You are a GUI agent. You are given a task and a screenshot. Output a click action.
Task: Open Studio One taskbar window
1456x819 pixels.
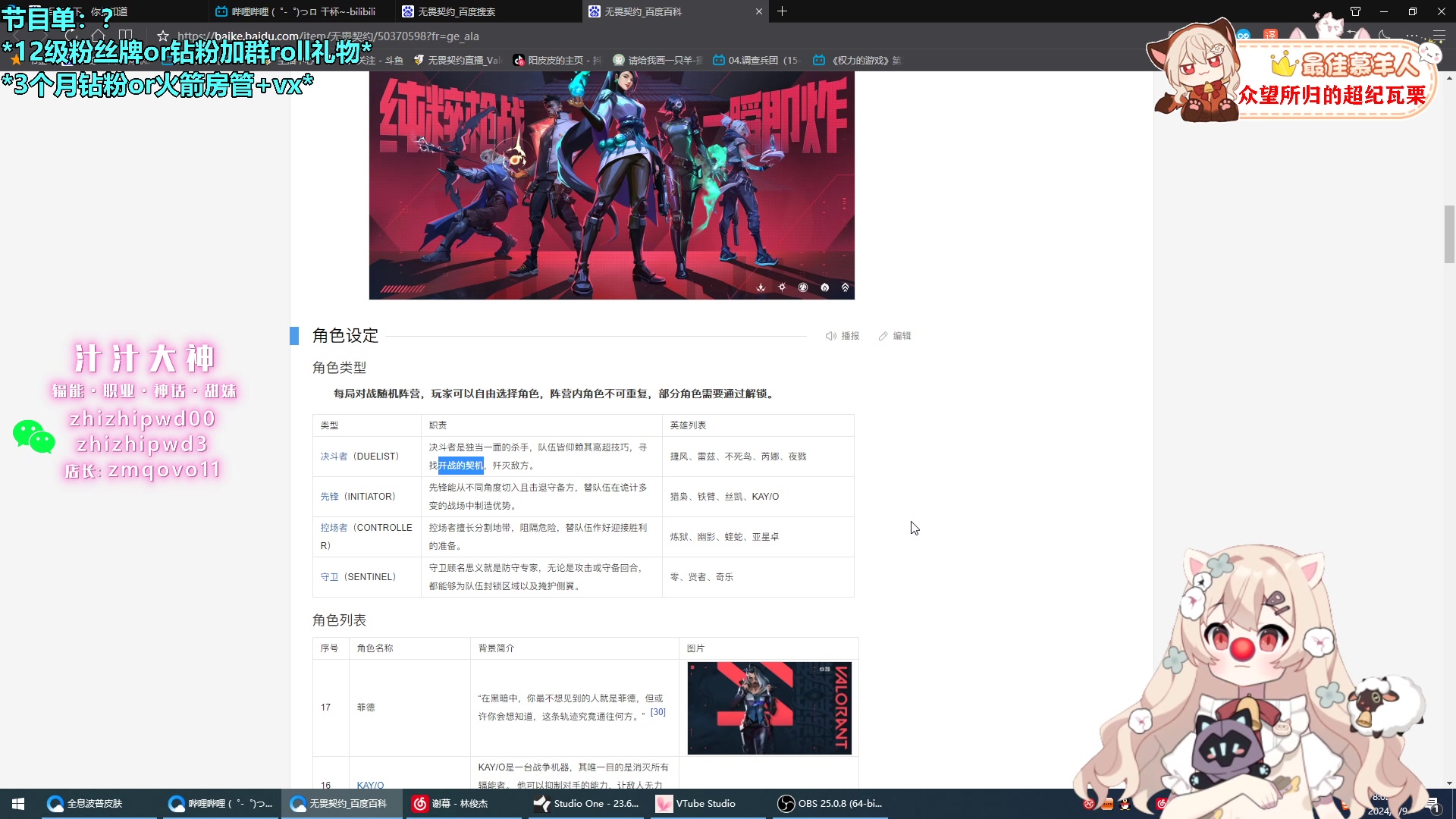pos(585,804)
